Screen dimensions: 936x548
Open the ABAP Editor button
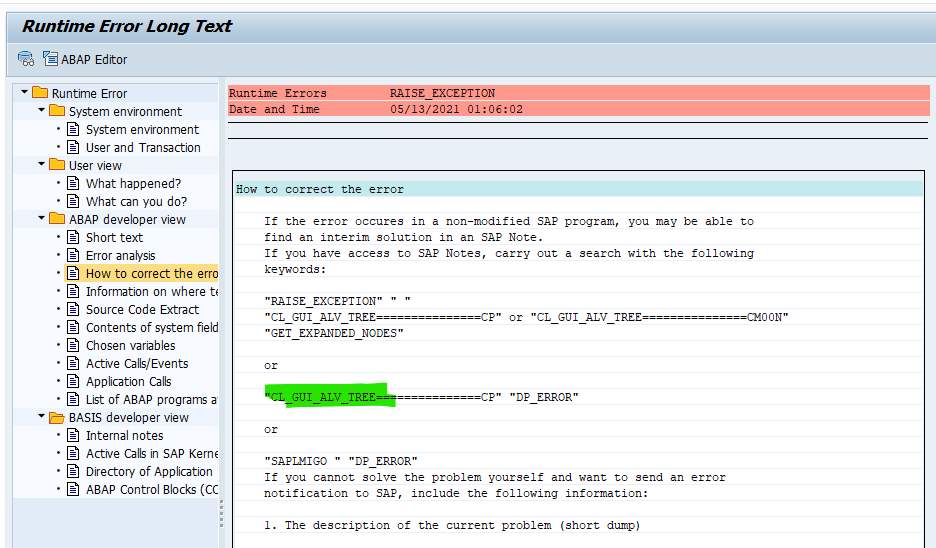(85, 59)
